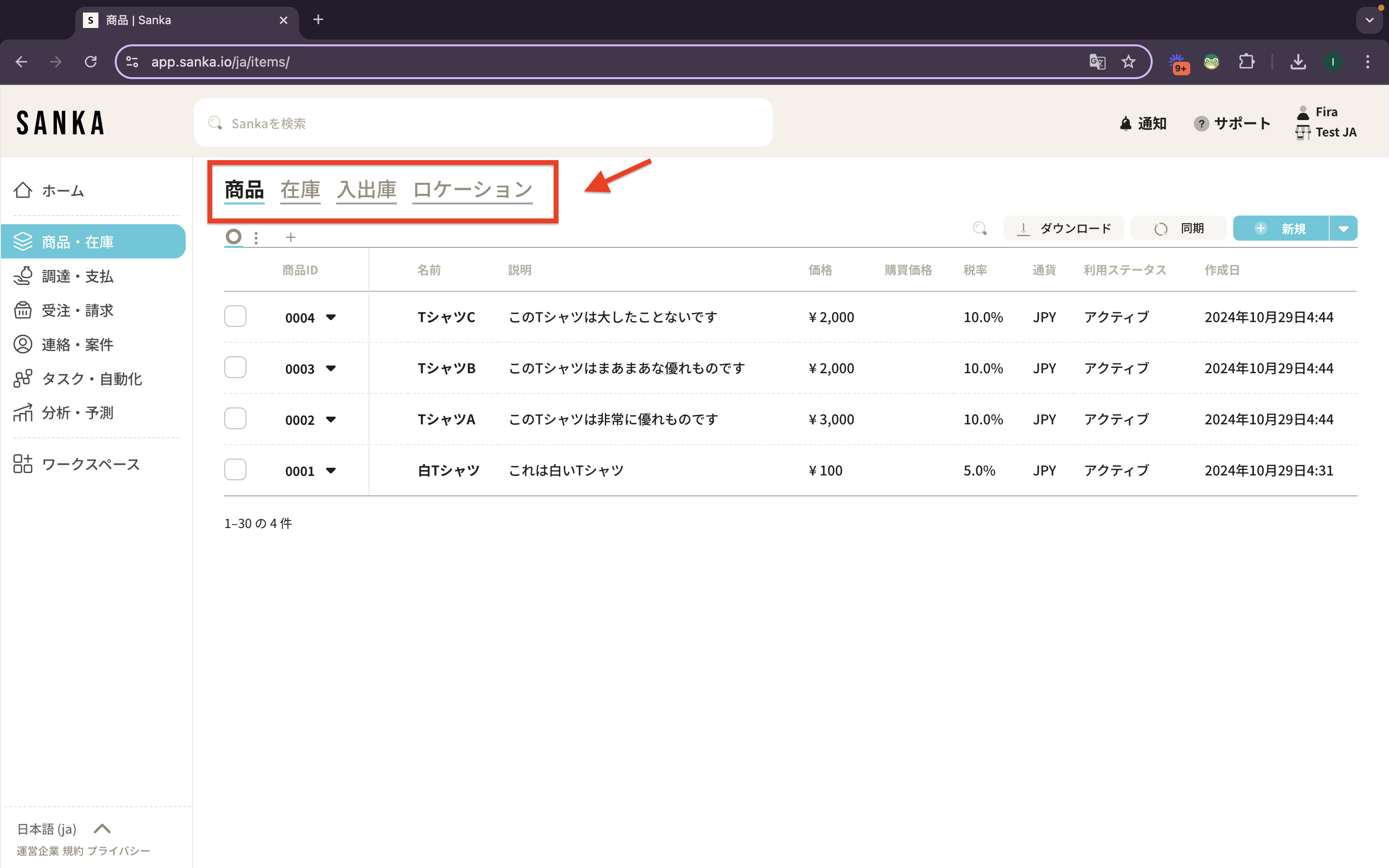Switch to the 在庫 tab
Screen dimensions: 1389x868
300,190
